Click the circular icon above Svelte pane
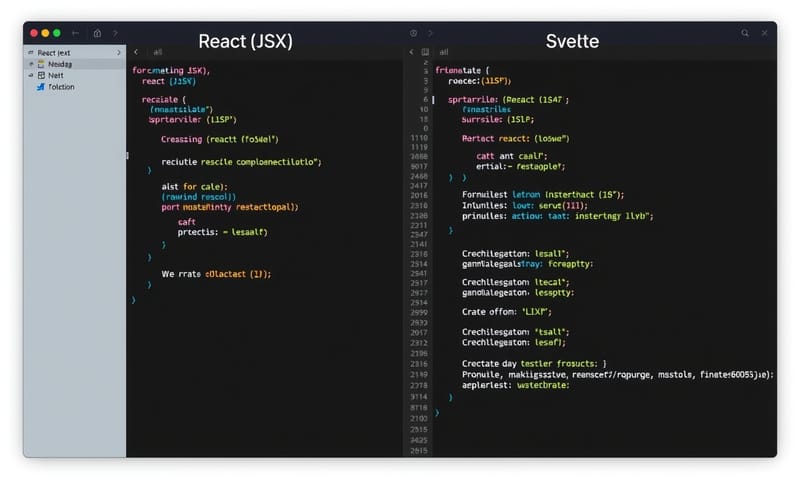Screen dimensions: 800x480 [413, 33]
